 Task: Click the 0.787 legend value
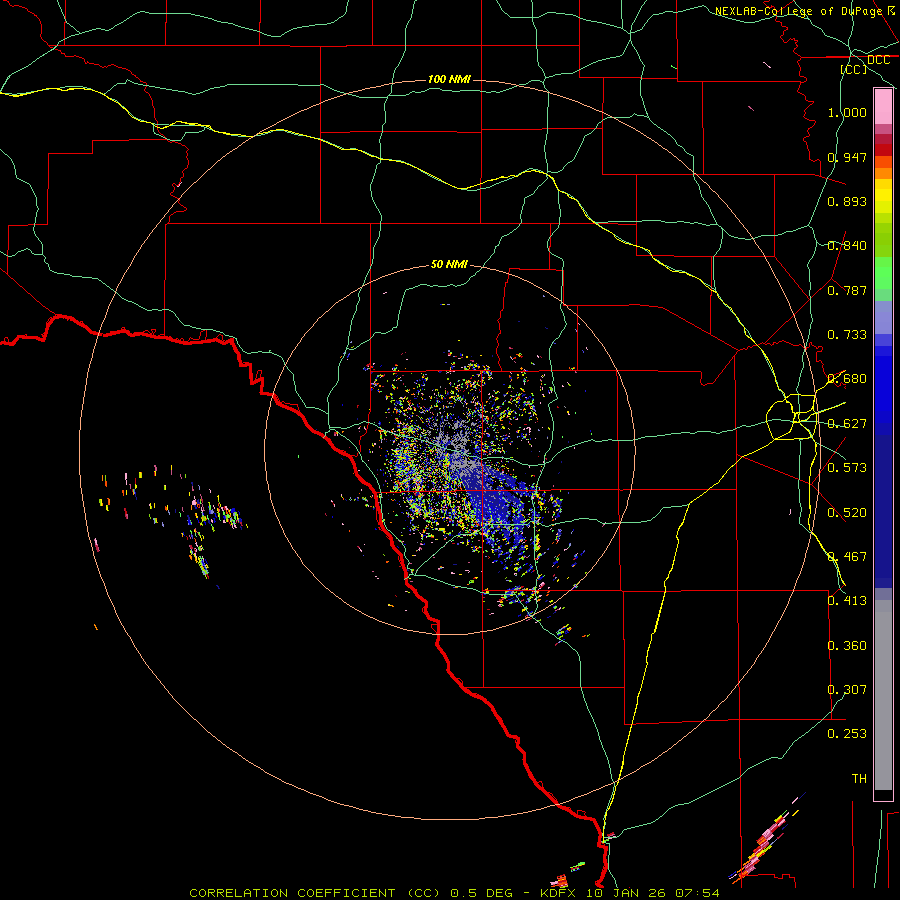tap(847, 290)
